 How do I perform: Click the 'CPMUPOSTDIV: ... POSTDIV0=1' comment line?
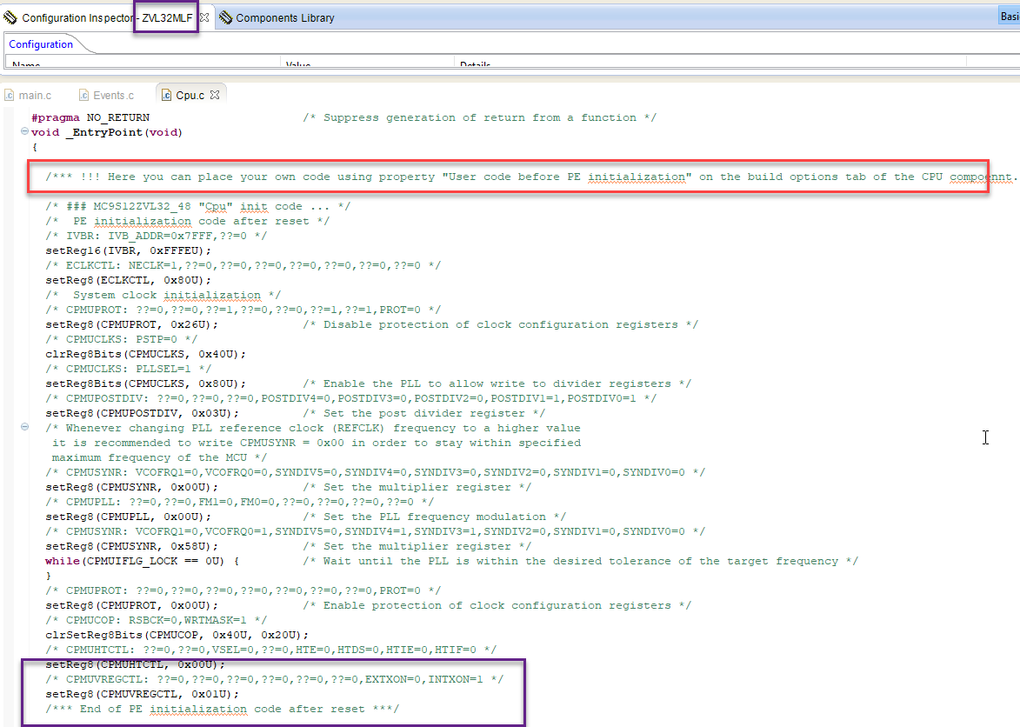pos(351,399)
